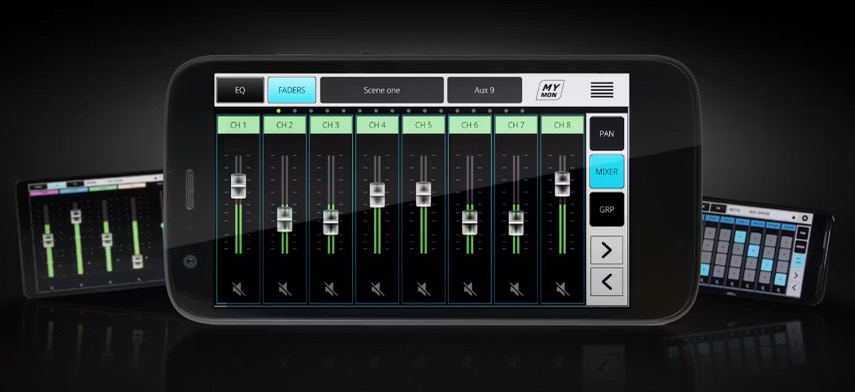This screenshot has height=392, width=855.
Task: Select the CH 4 channel label
Action: pyautogui.click(x=377, y=125)
